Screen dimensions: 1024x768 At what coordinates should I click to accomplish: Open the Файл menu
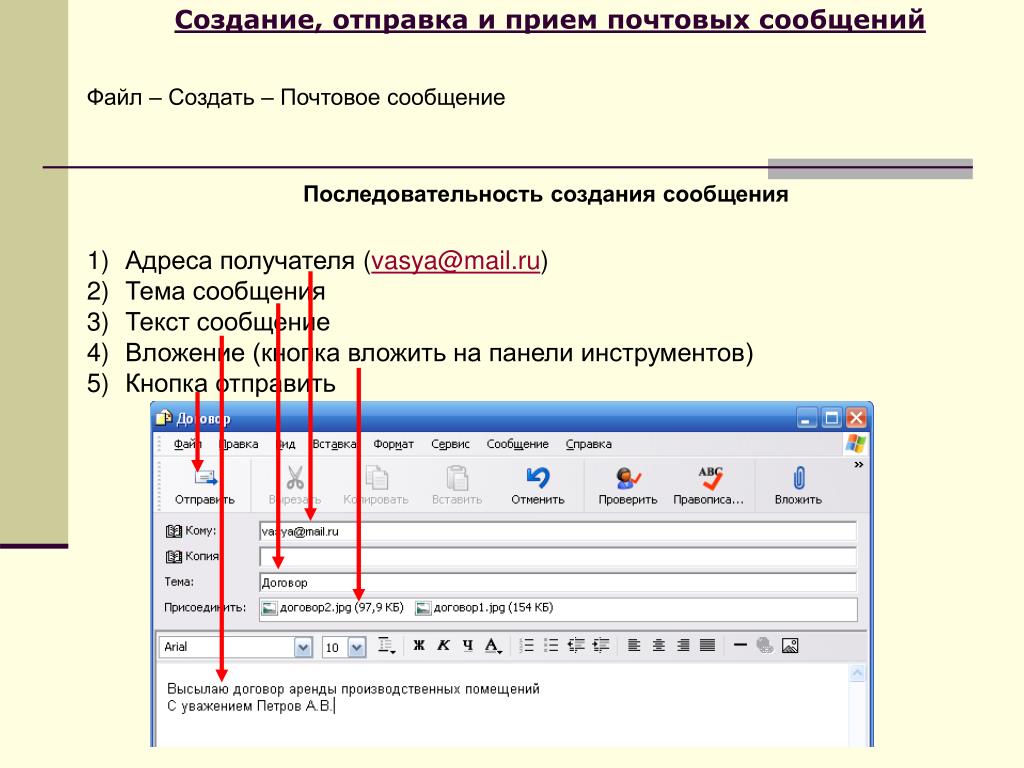(x=187, y=444)
